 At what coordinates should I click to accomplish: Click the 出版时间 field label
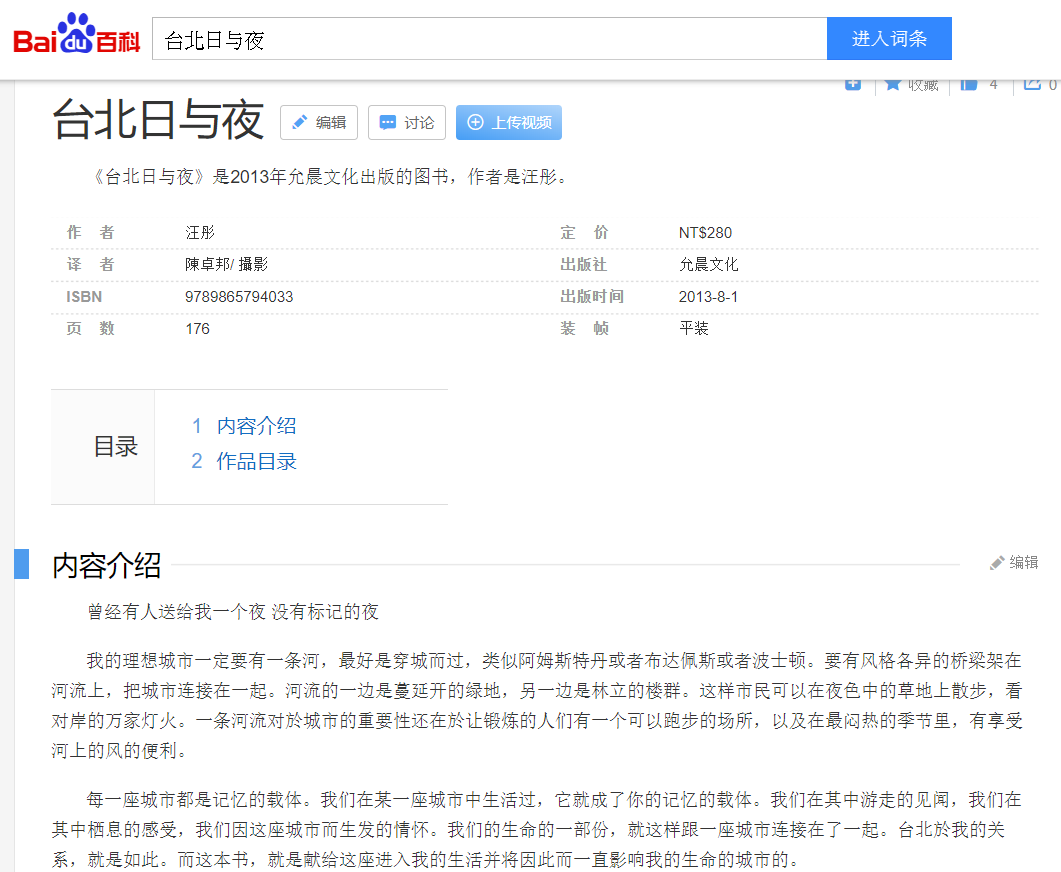point(592,297)
